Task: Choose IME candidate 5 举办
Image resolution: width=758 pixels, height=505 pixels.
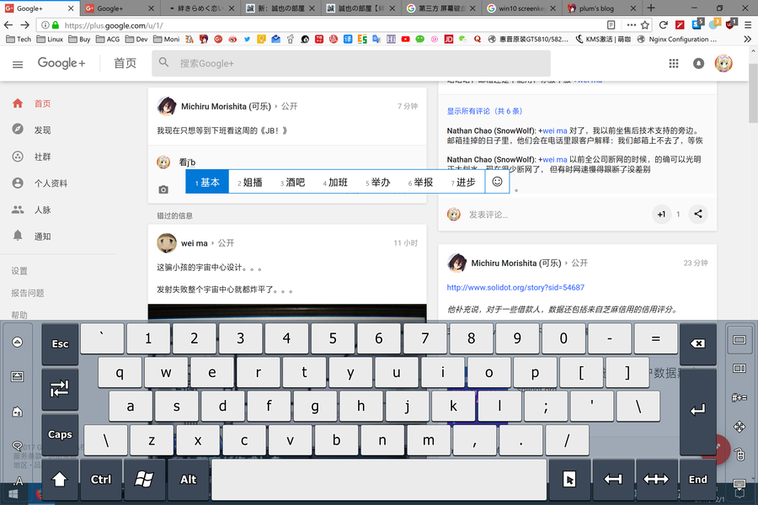Action: coord(378,182)
